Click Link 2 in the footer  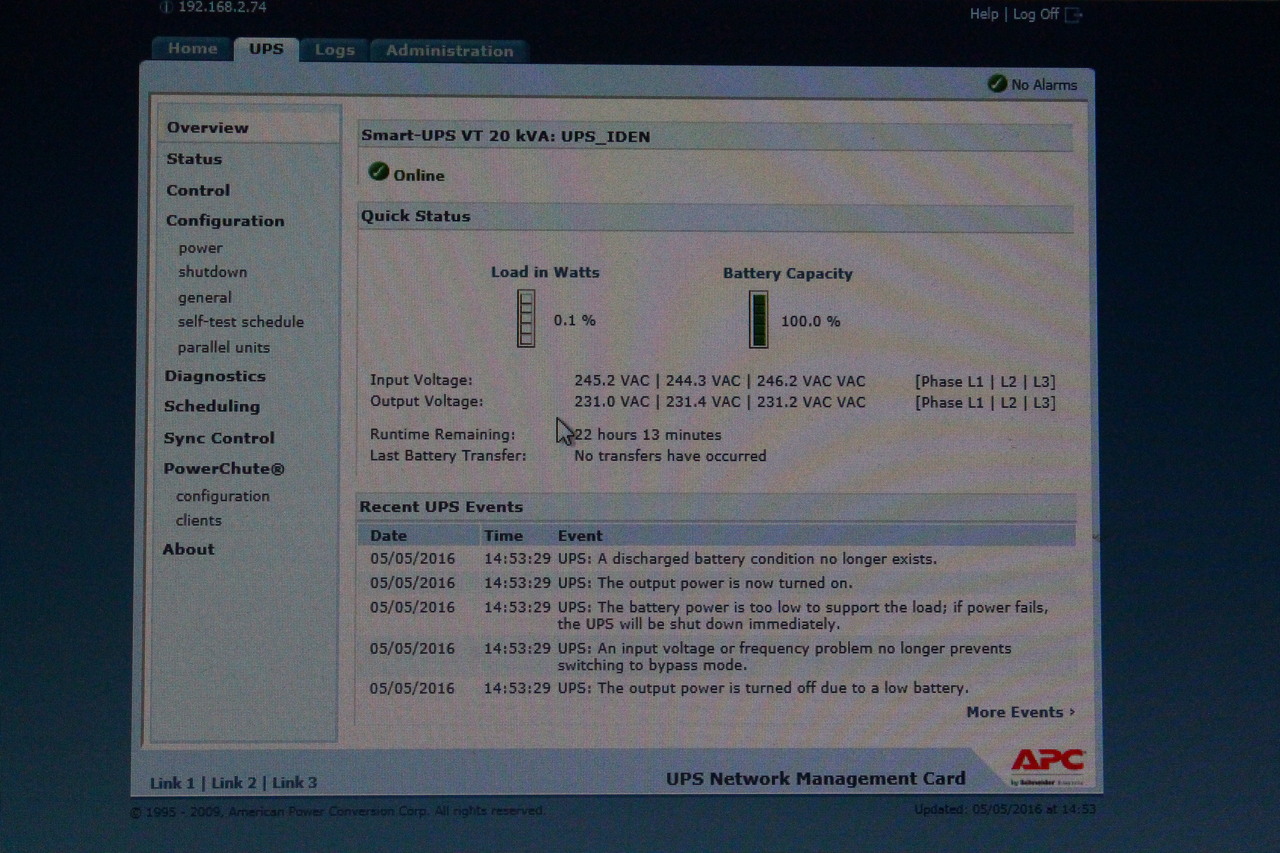[234, 783]
